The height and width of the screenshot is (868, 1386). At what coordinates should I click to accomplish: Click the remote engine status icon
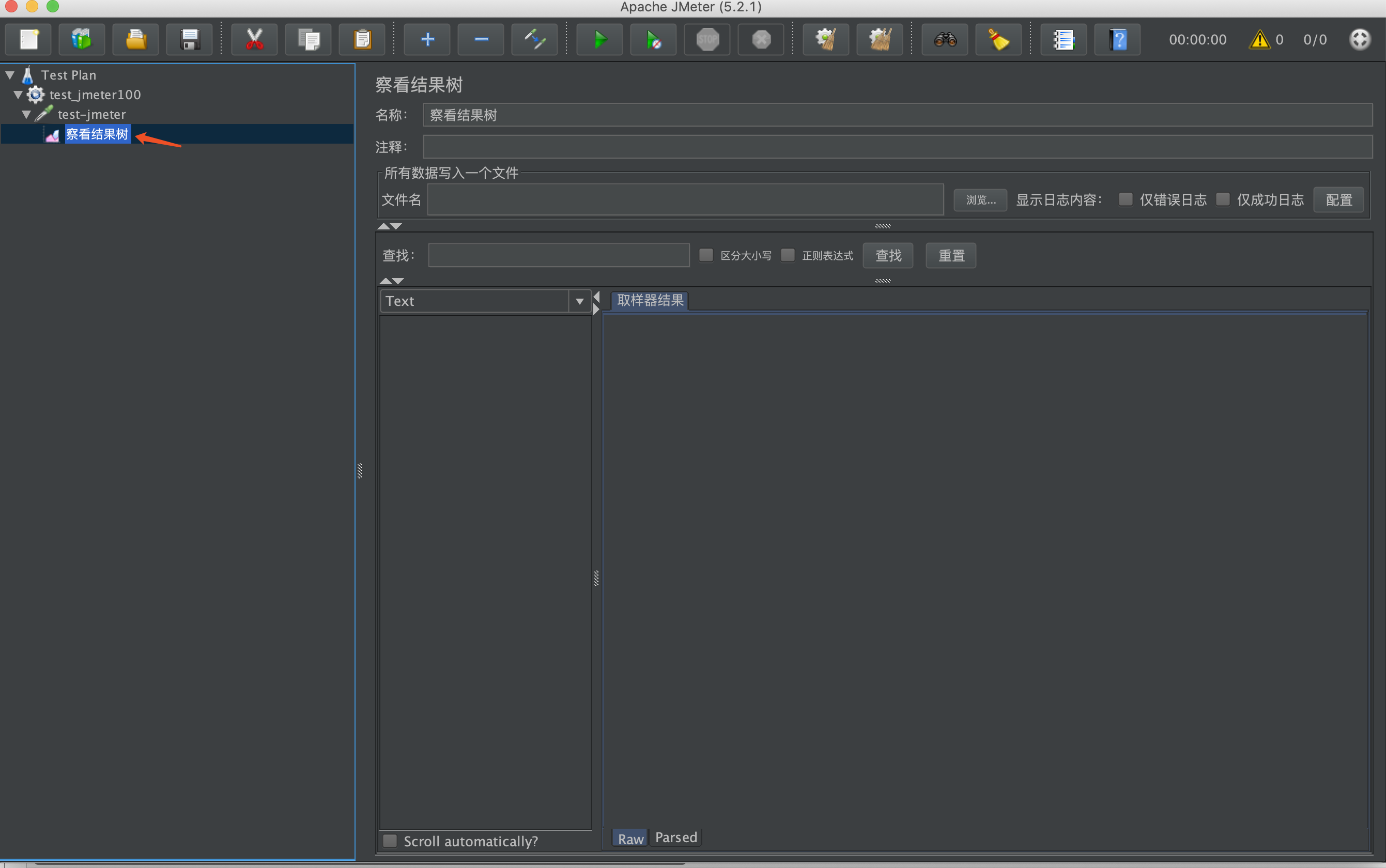(x=1360, y=40)
